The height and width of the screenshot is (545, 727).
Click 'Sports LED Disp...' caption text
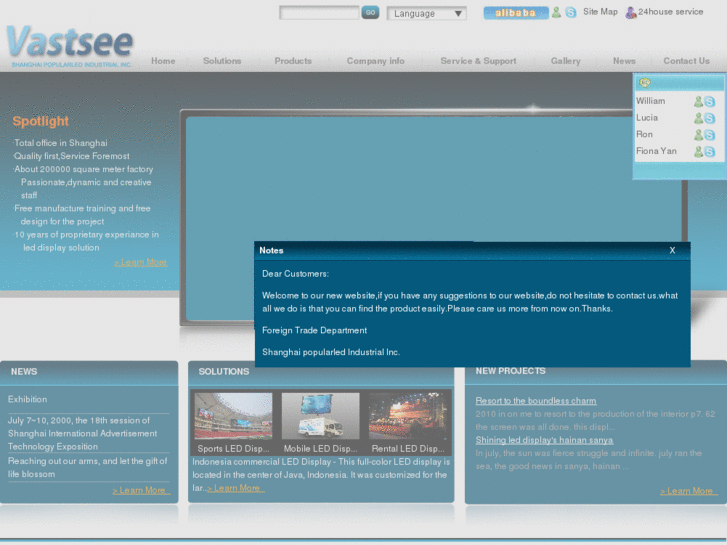click(x=233, y=449)
